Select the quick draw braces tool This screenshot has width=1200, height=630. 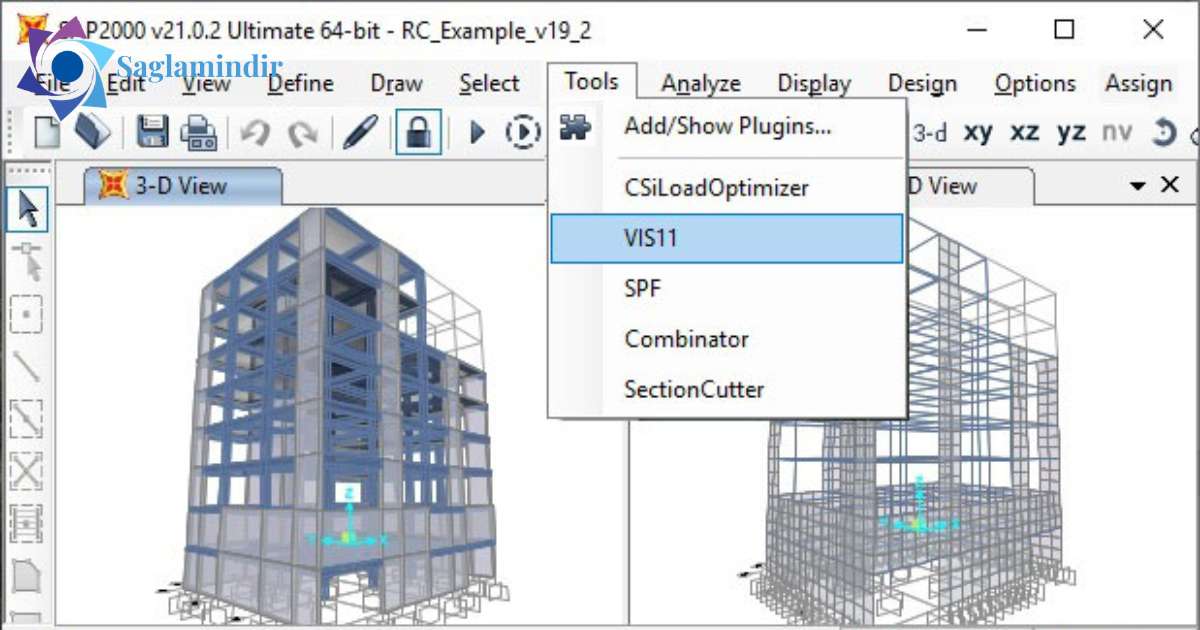click(27, 418)
